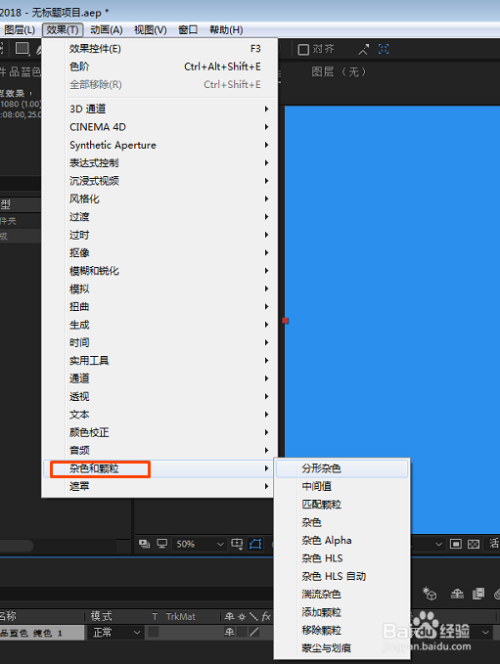Open the 正常 blending mode dropdown
Viewport: 500px width, 664px height.
coord(116,633)
